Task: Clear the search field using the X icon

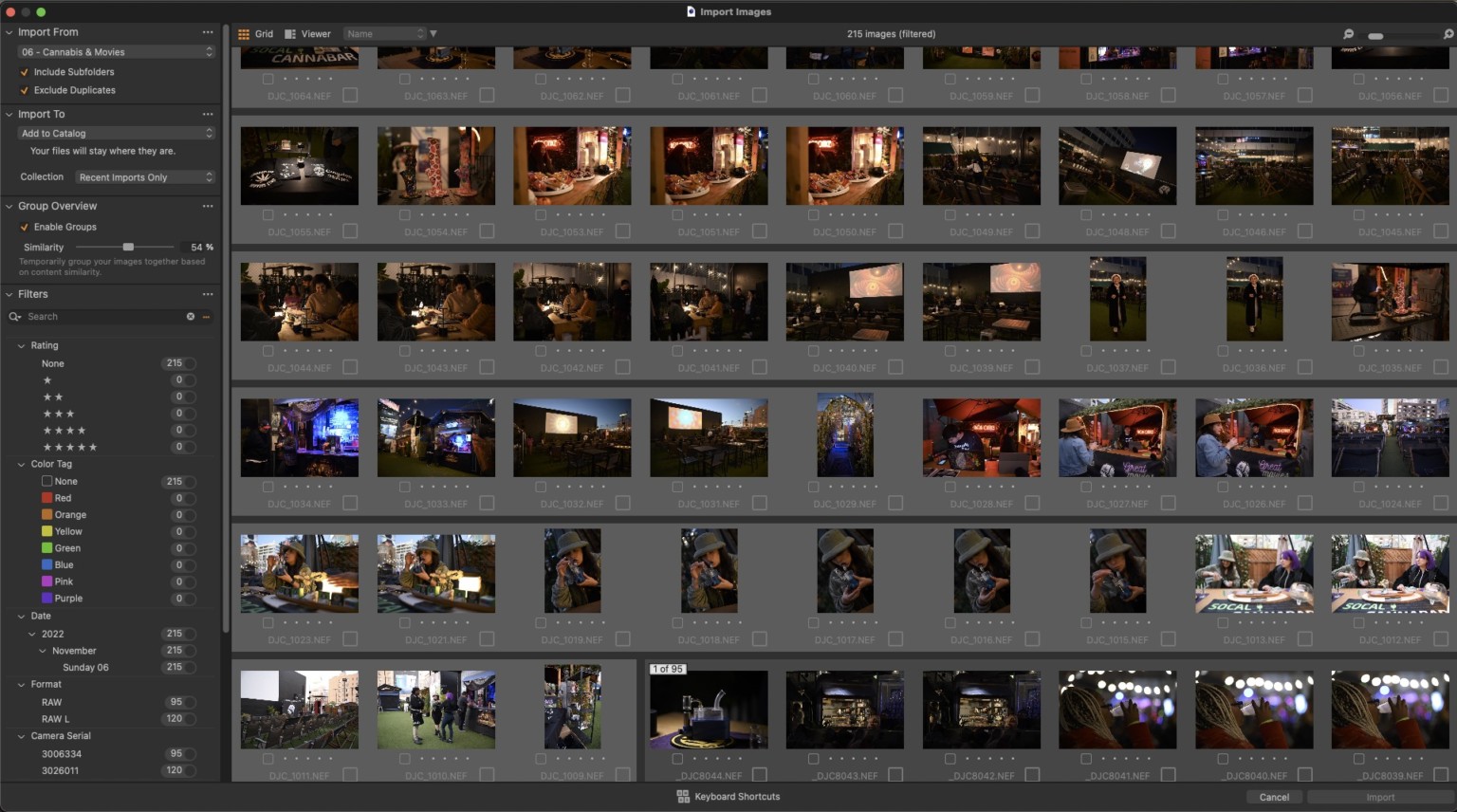Action: click(x=190, y=316)
